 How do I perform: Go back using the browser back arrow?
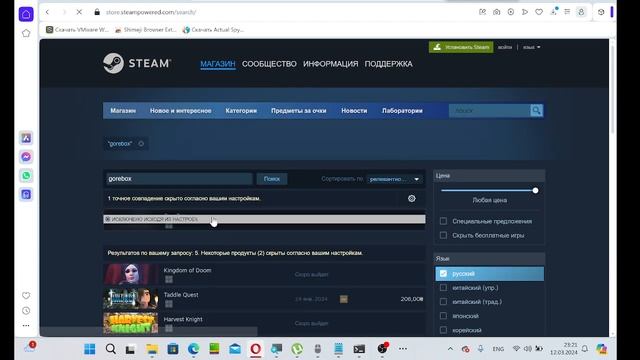(x=48, y=12)
